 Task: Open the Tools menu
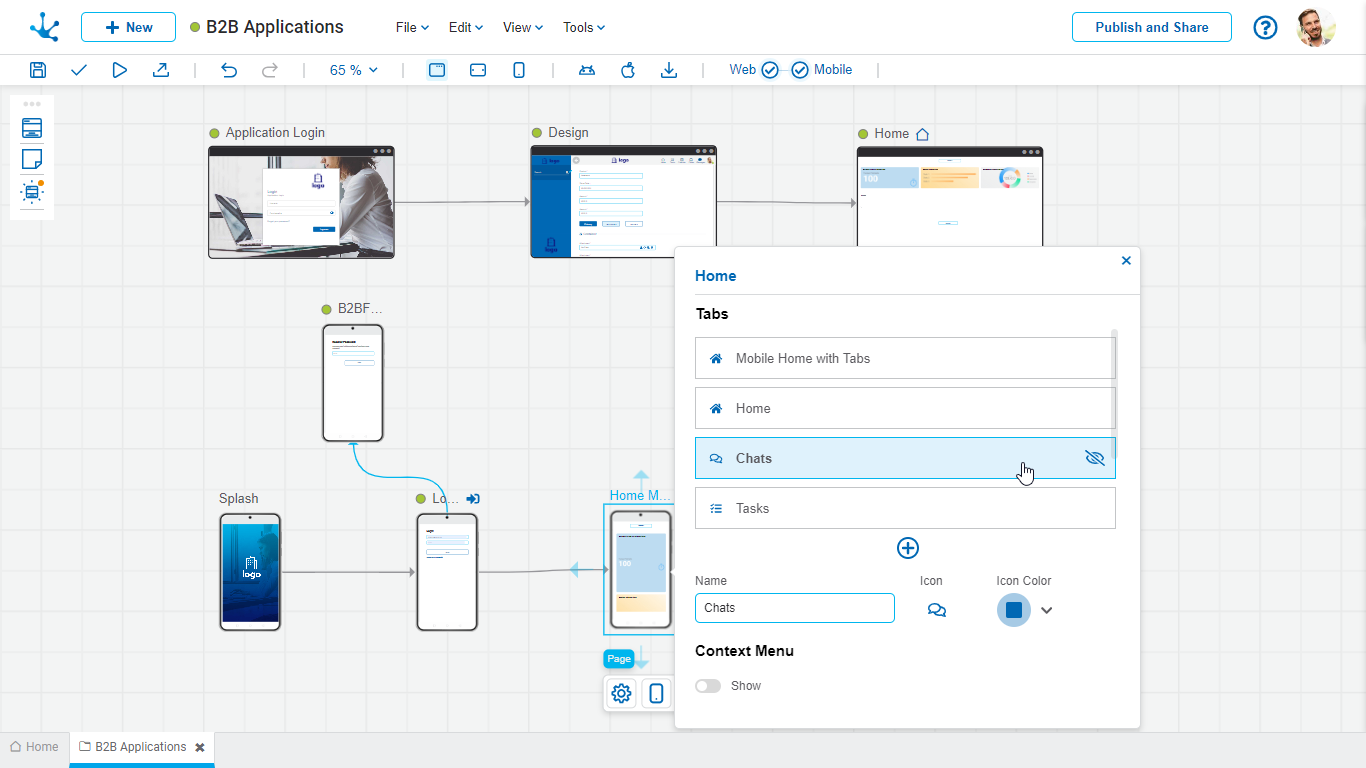(584, 28)
